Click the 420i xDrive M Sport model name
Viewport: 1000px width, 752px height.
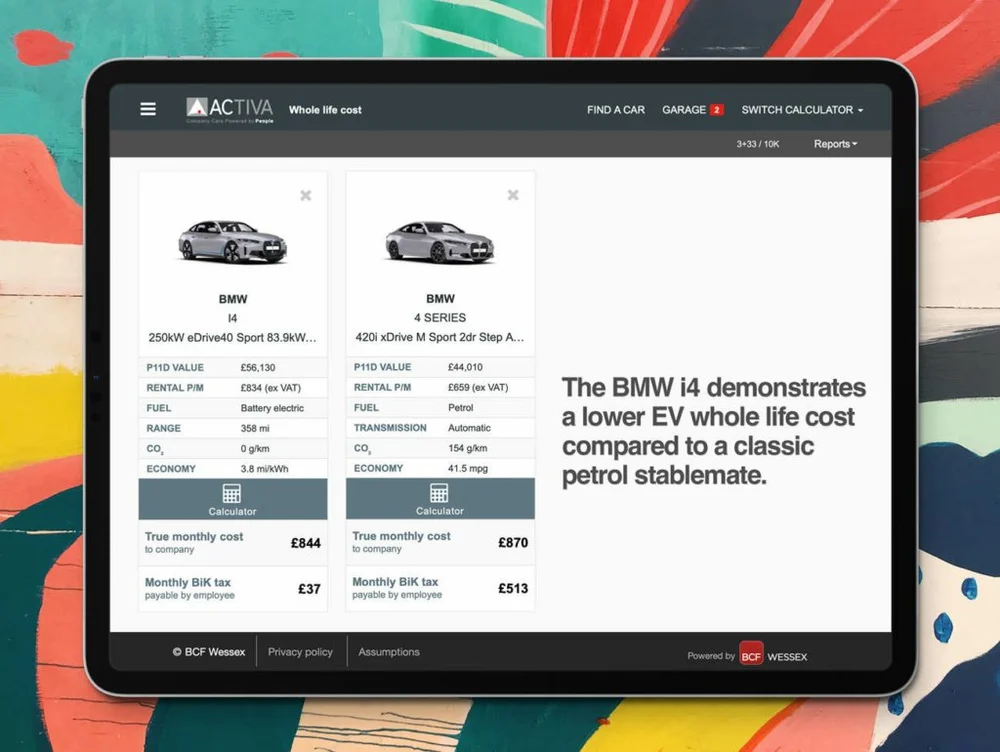pyautogui.click(x=440, y=337)
